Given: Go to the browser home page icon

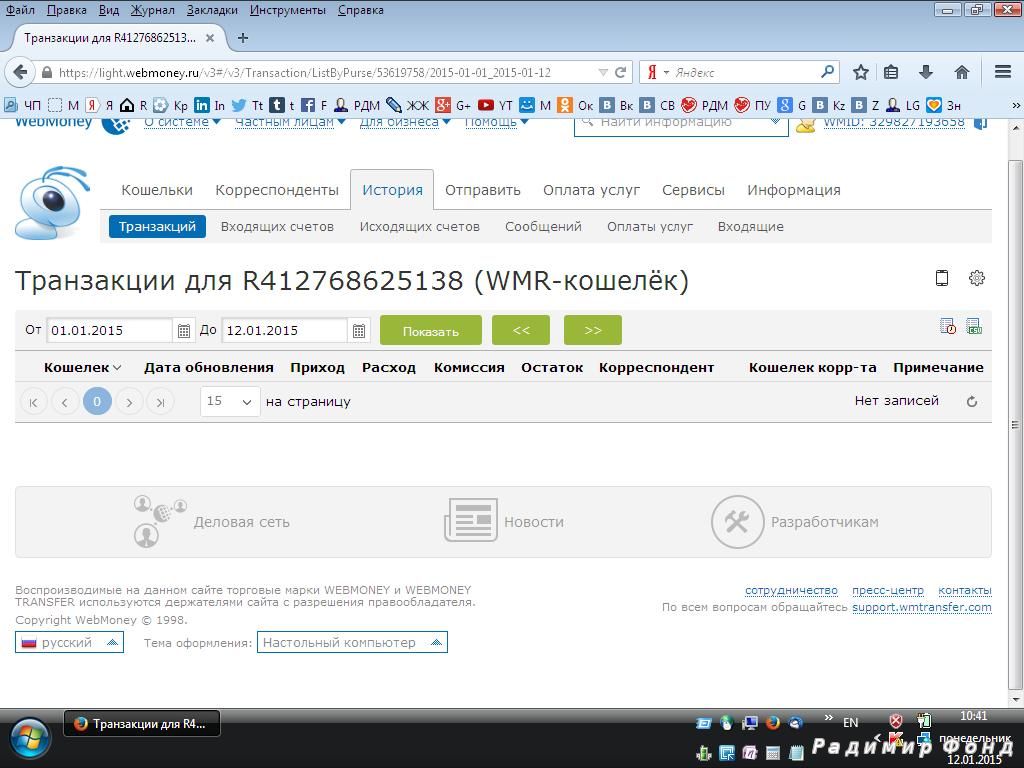Looking at the screenshot, I should [x=961, y=72].
